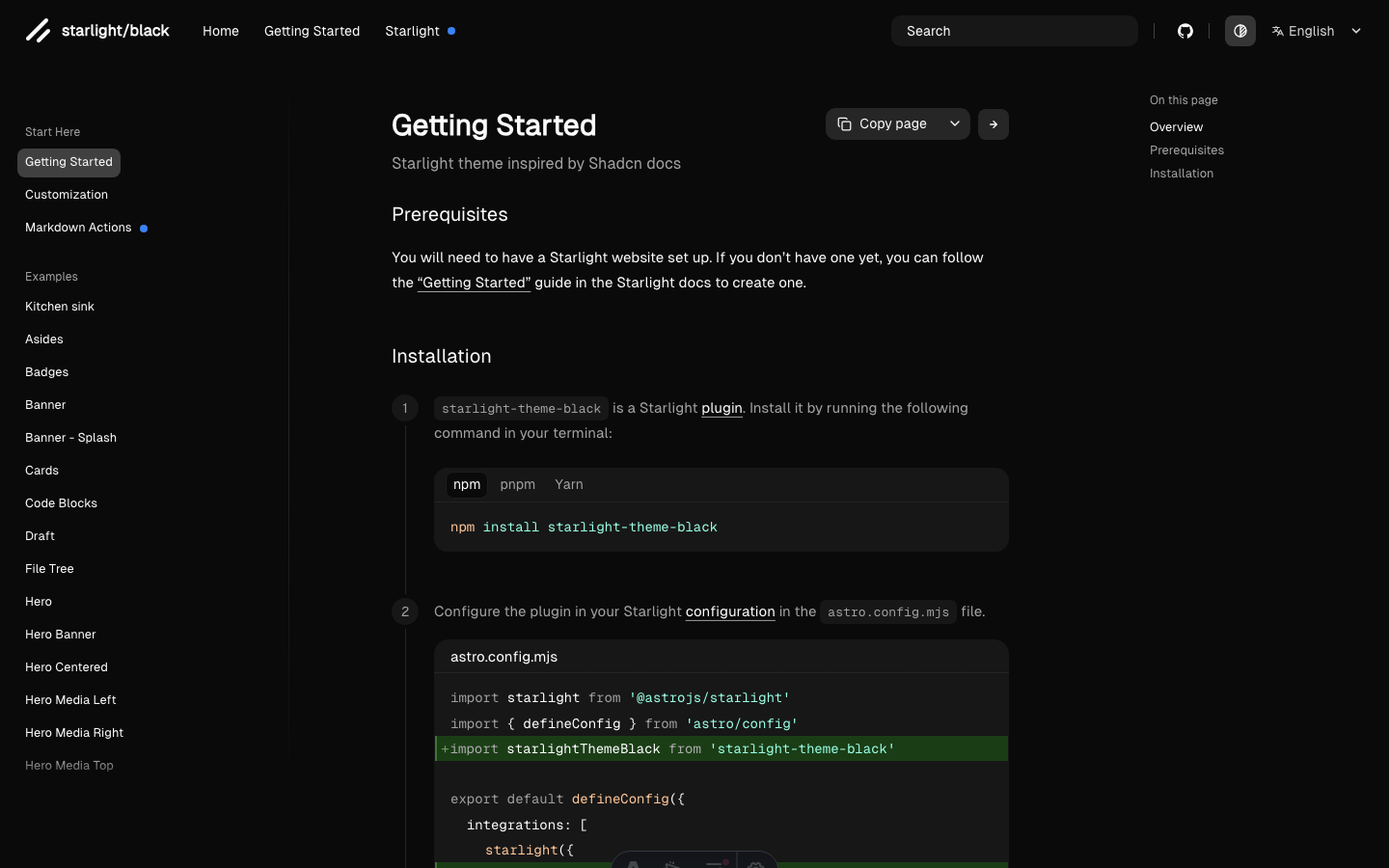Click the translate language icon beside English
This screenshot has width=1389, height=868.
(x=1278, y=31)
